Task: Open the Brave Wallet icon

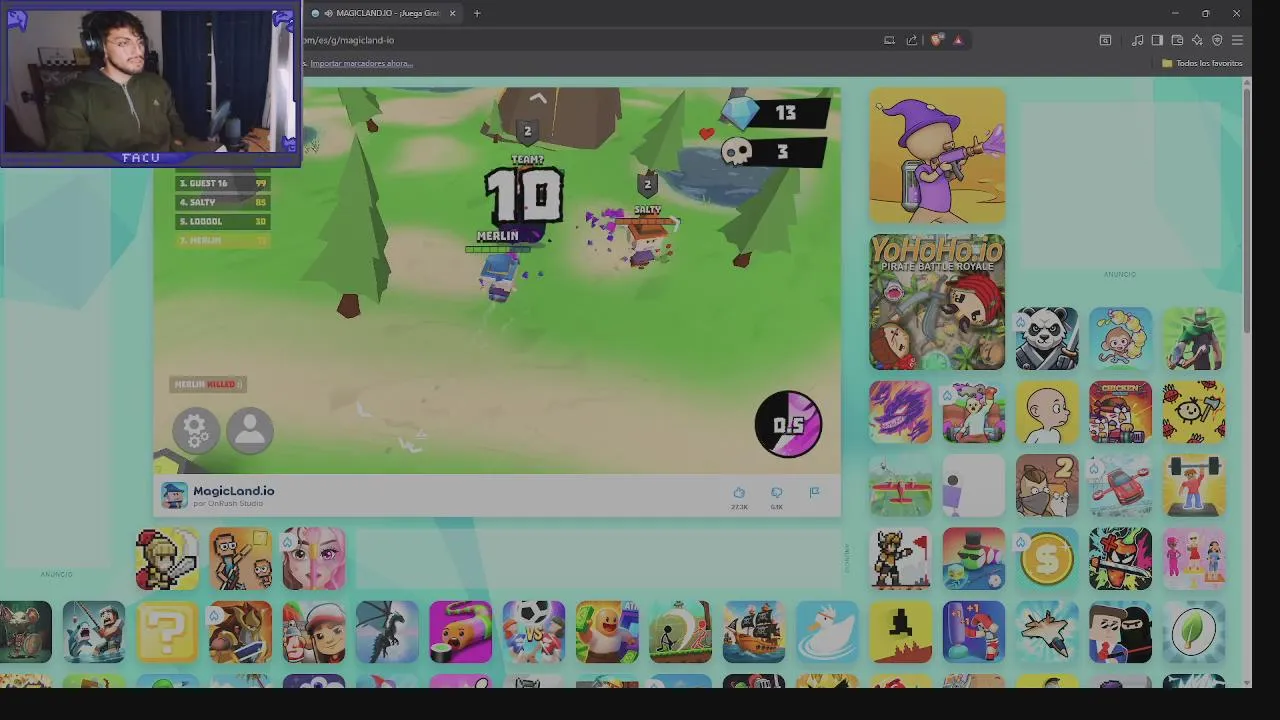Action: [1177, 40]
